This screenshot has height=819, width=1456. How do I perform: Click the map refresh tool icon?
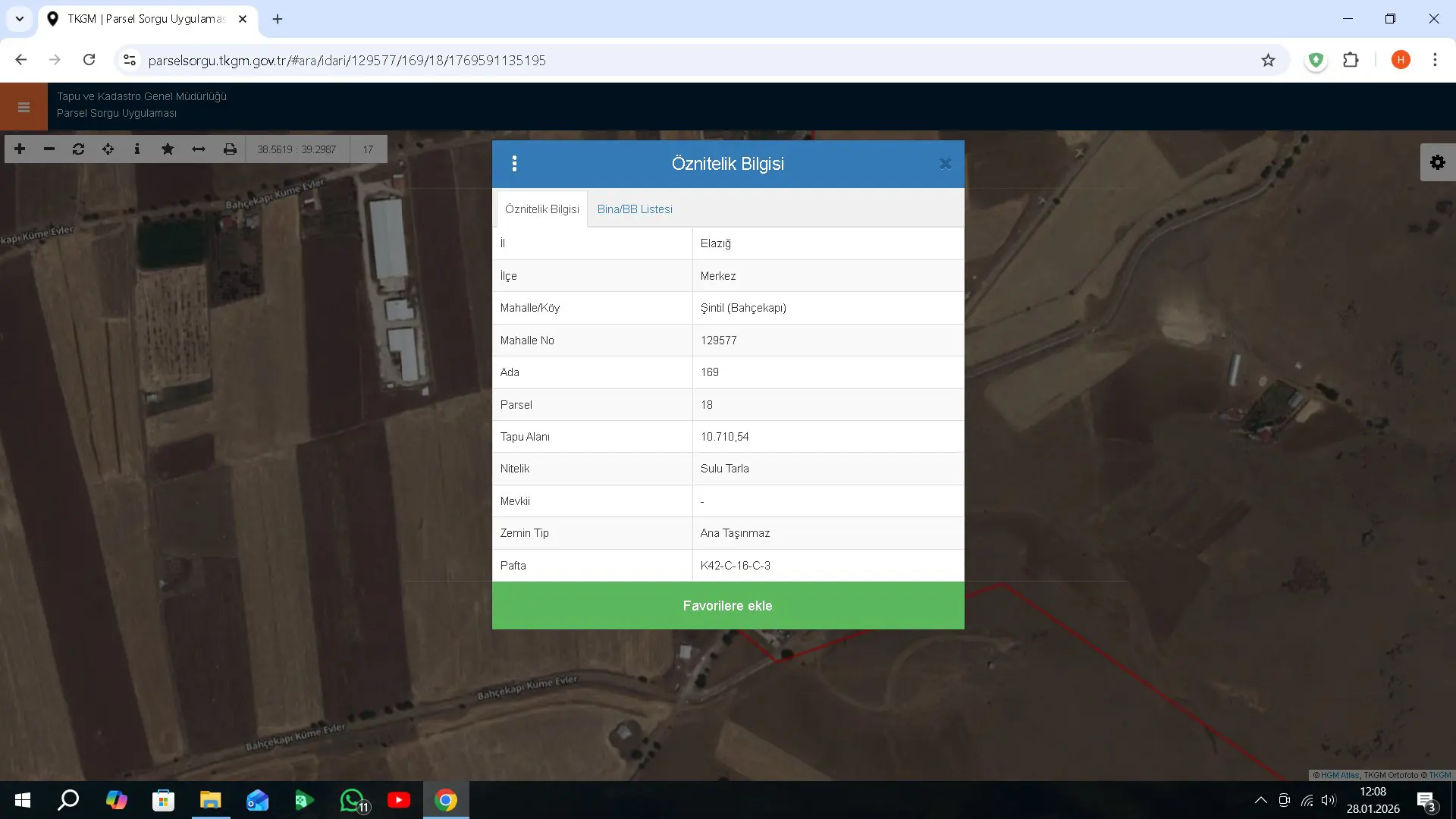78,149
